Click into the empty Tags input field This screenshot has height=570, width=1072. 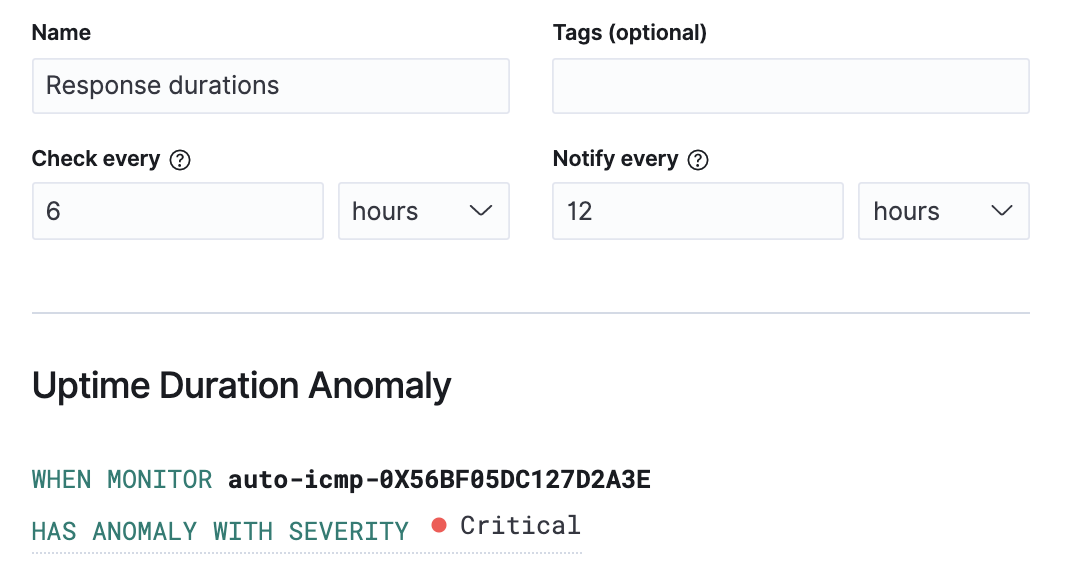[790, 86]
